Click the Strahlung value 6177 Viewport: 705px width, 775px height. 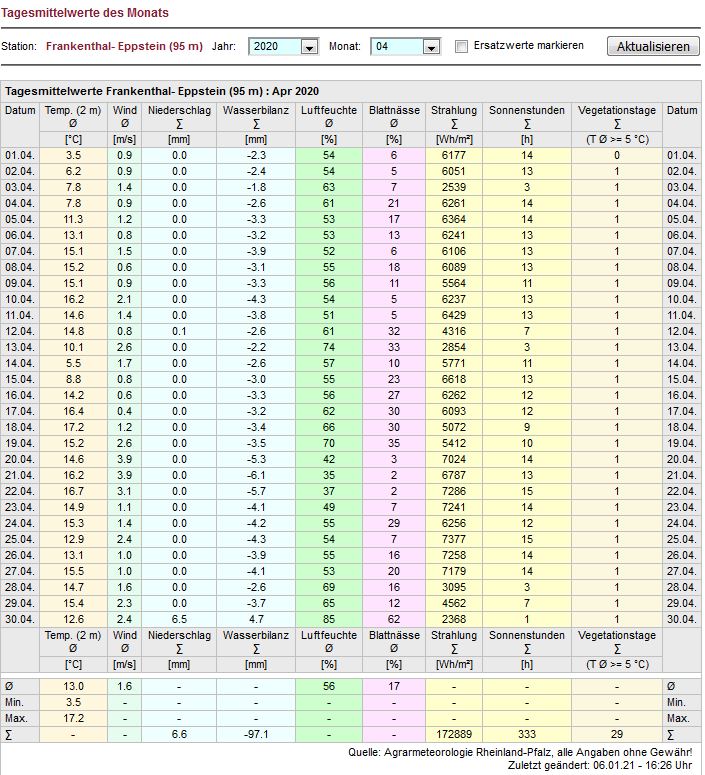(x=454, y=155)
